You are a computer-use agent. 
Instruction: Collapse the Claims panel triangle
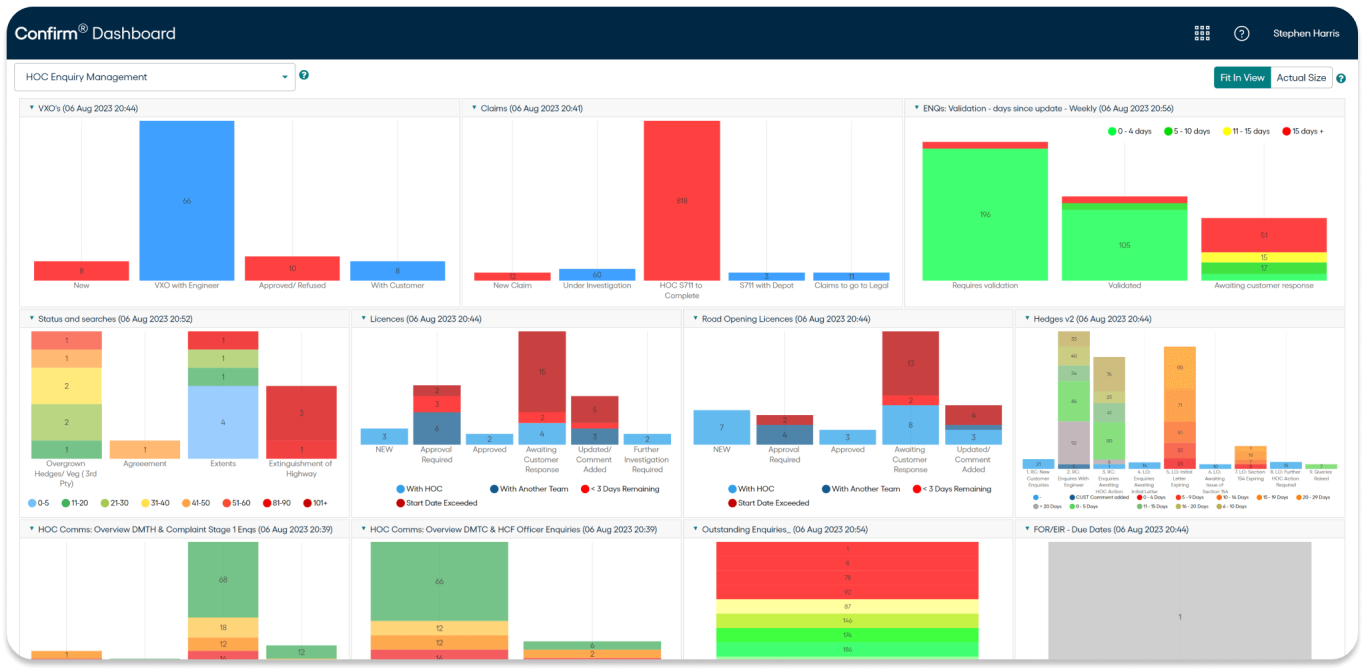pyautogui.click(x=473, y=108)
